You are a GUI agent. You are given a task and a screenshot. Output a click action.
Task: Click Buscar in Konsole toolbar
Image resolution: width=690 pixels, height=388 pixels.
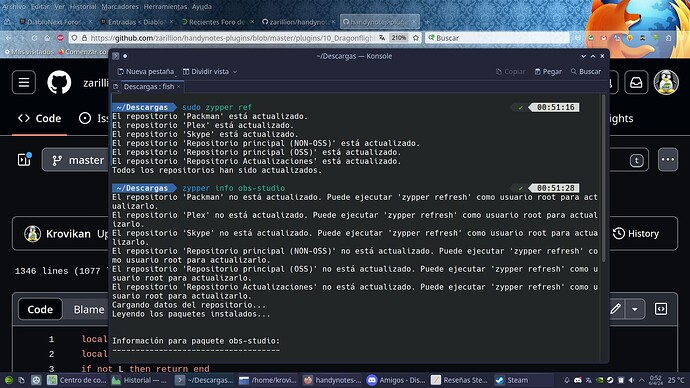[586, 72]
